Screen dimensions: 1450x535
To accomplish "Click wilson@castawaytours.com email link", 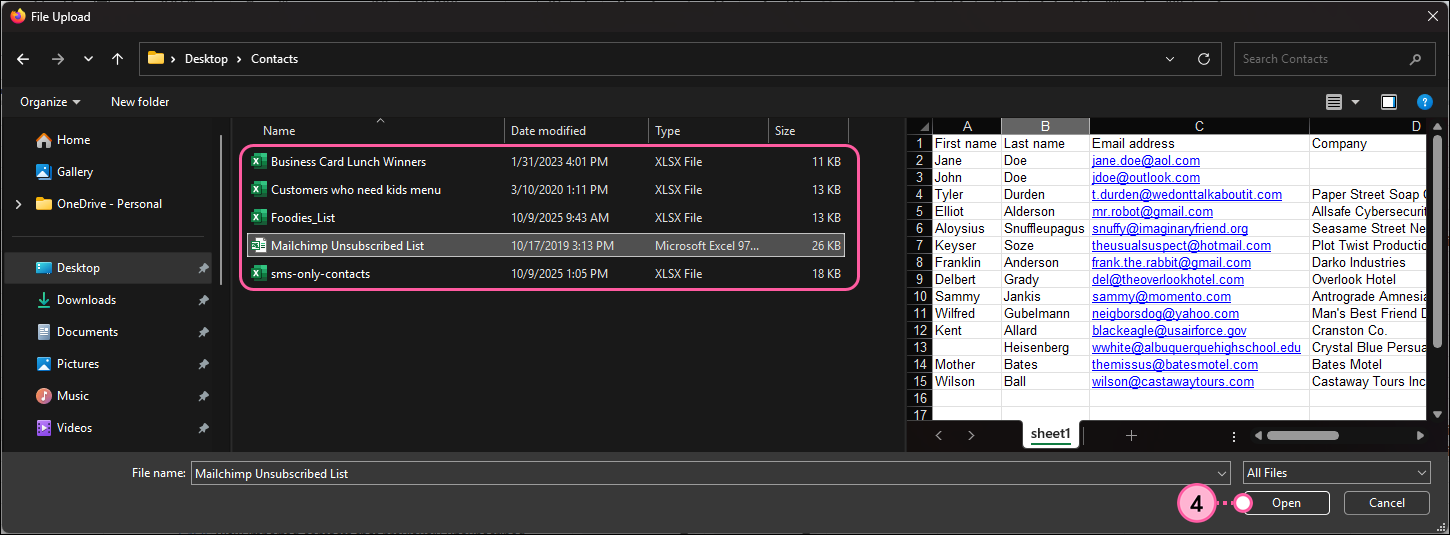I will [x=1173, y=382].
